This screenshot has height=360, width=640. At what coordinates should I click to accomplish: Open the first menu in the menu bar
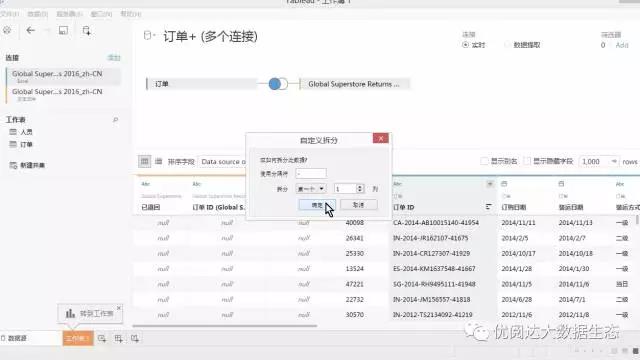click(9, 14)
